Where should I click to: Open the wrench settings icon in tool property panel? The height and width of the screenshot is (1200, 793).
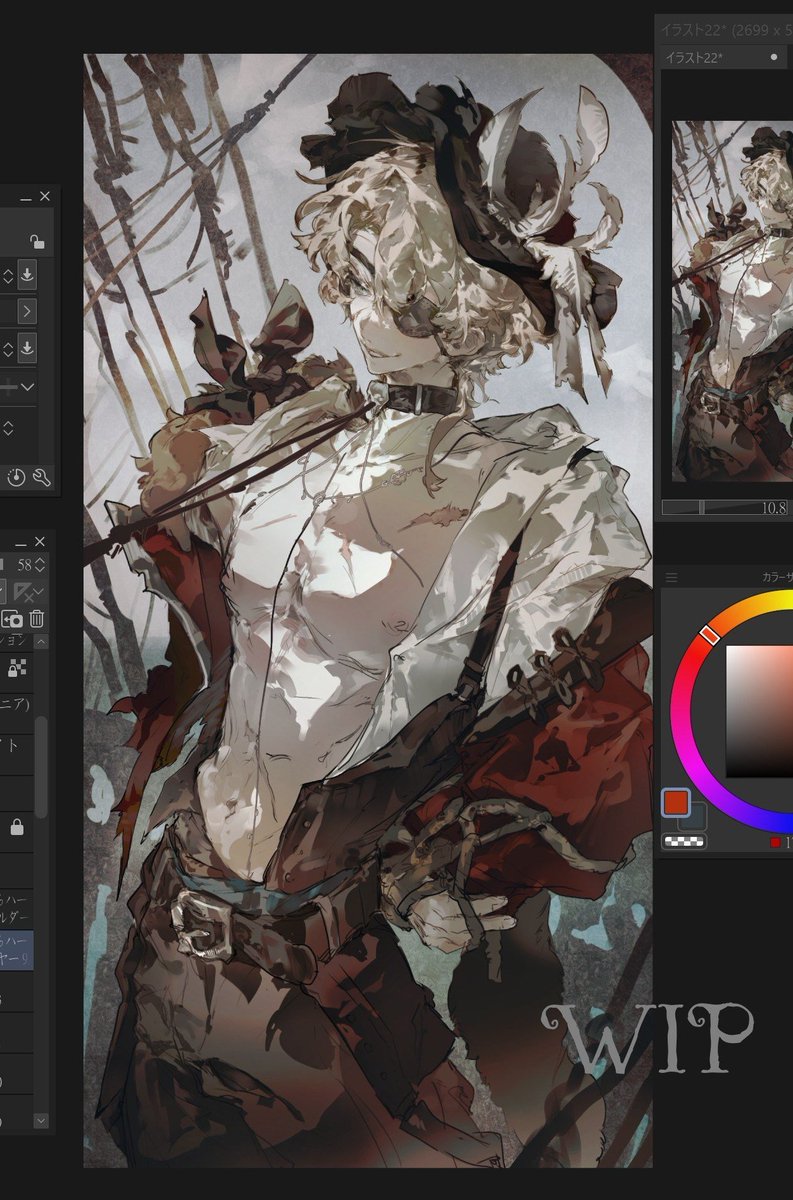41,478
